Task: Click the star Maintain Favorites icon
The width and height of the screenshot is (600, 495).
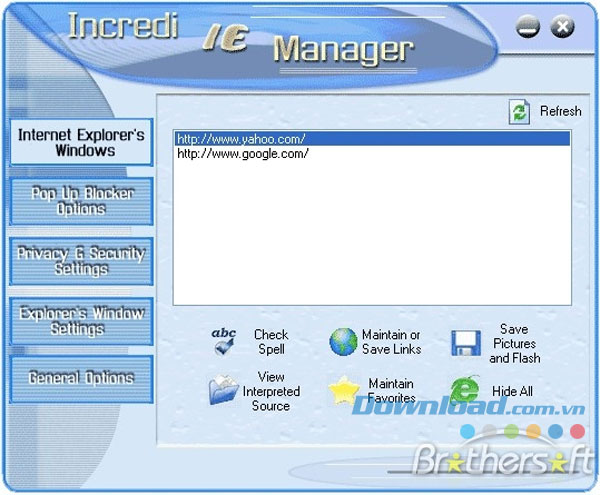Action: pos(344,390)
